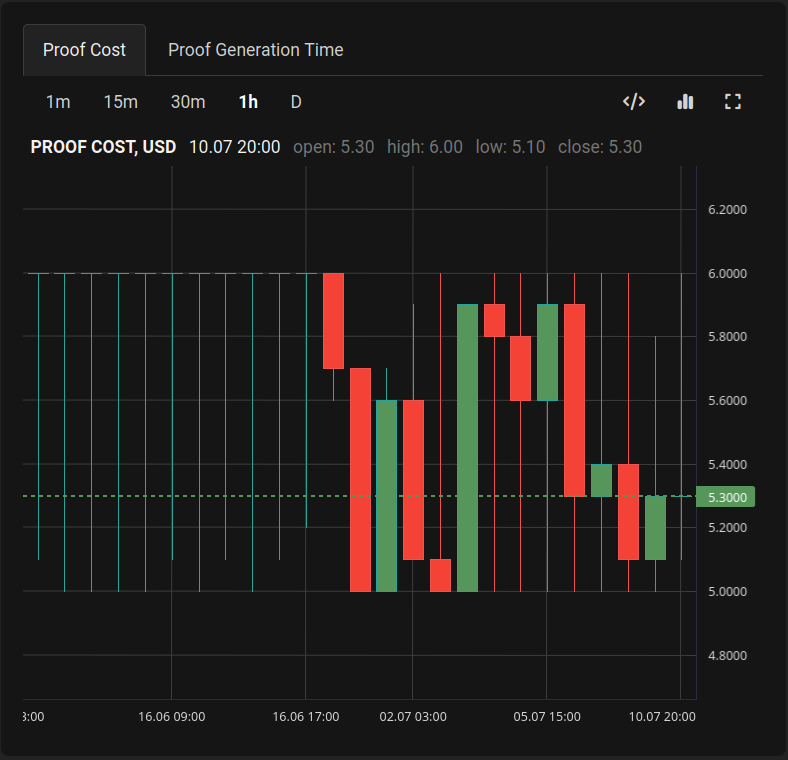This screenshot has height=760, width=788.
Task: Switch to daily D interval
Action: coord(296,102)
